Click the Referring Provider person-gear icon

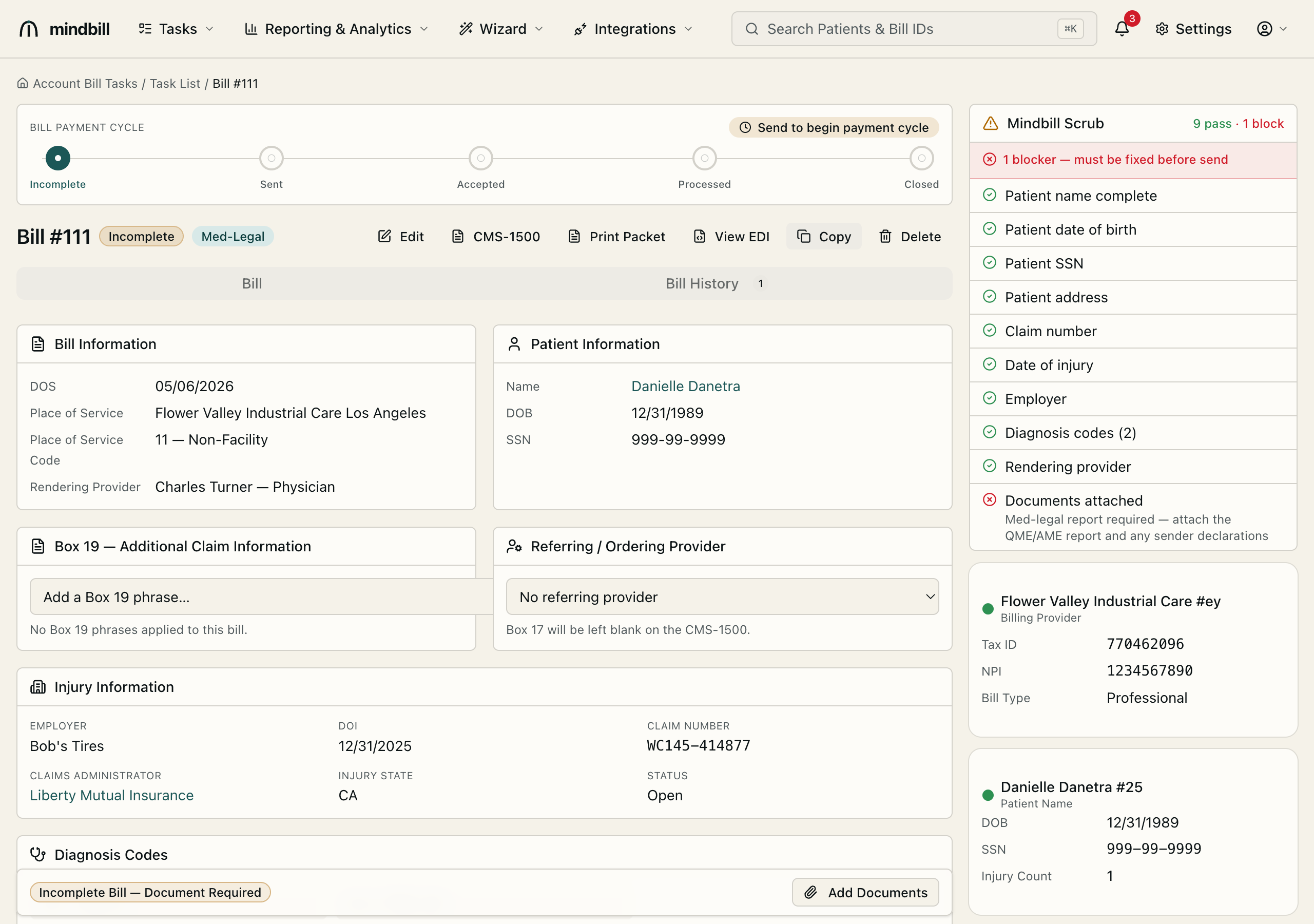click(514, 546)
